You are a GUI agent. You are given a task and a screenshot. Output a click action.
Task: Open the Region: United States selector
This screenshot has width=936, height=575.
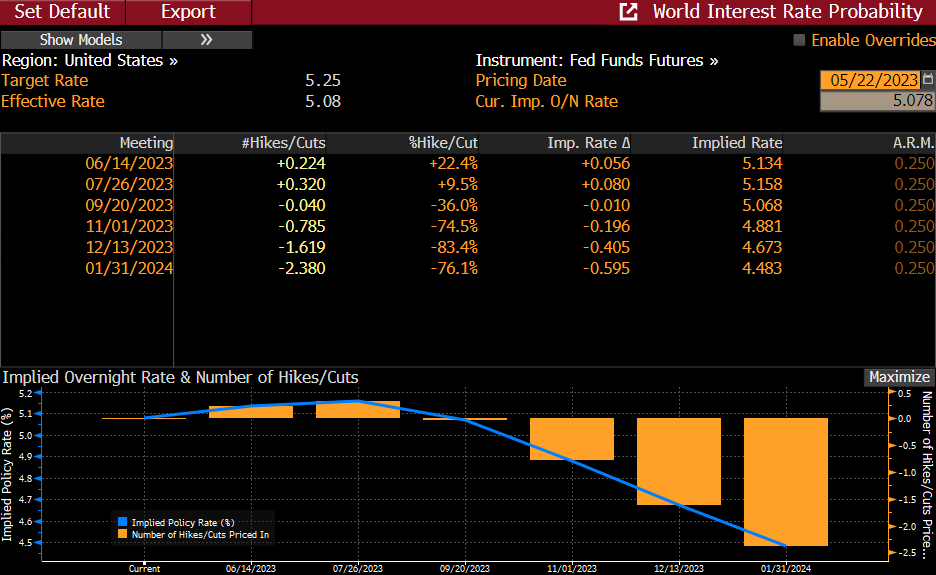(90, 60)
